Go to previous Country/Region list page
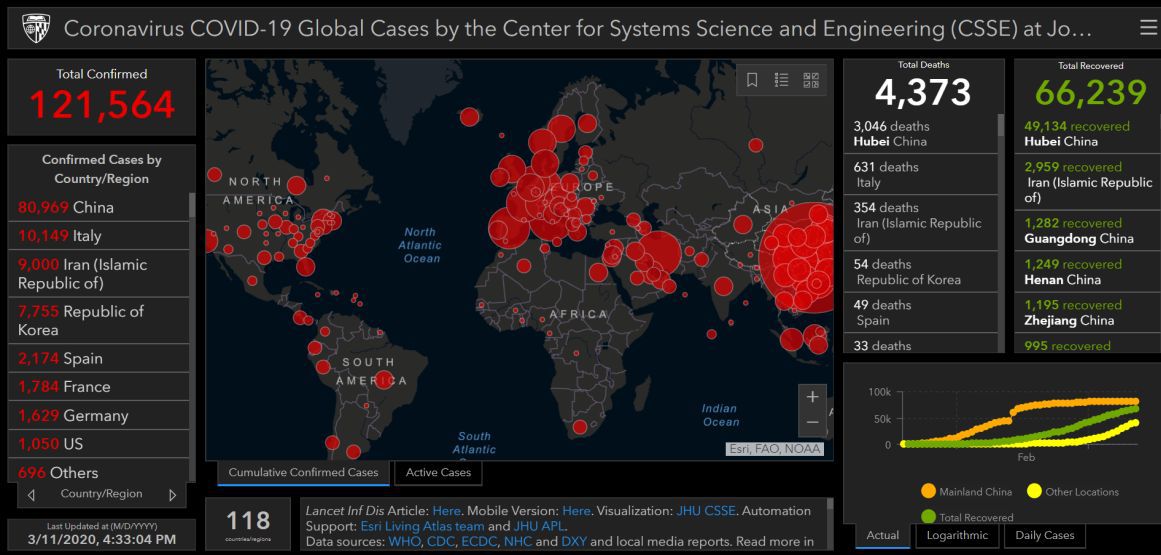 point(32,495)
